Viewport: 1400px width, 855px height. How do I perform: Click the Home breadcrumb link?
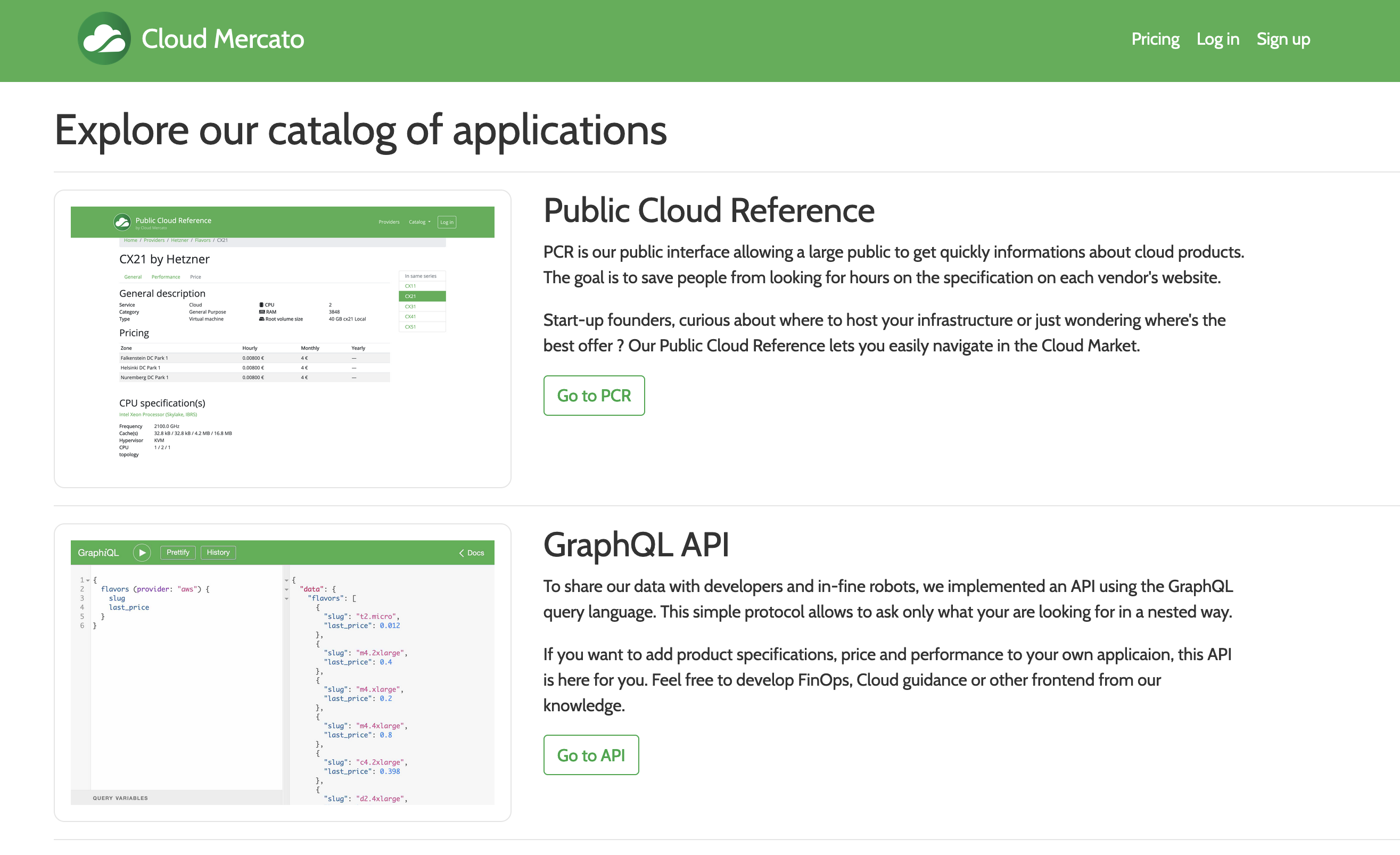click(x=130, y=240)
